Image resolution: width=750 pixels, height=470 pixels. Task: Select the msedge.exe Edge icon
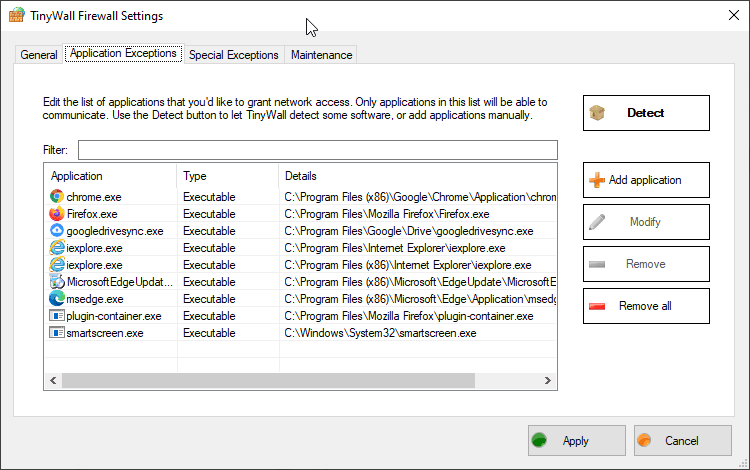[57, 299]
